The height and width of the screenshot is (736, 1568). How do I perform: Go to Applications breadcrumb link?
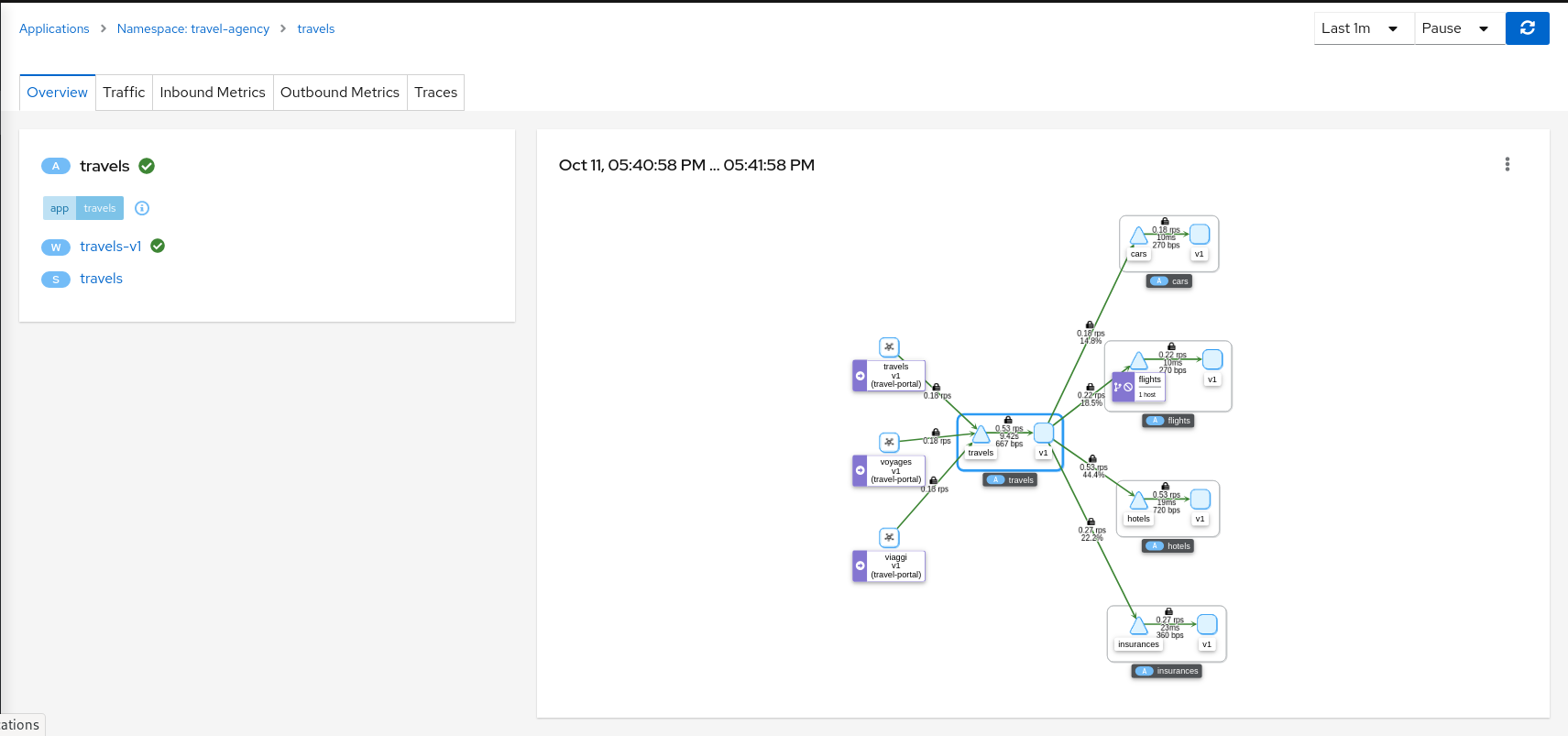click(x=54, y=28)
